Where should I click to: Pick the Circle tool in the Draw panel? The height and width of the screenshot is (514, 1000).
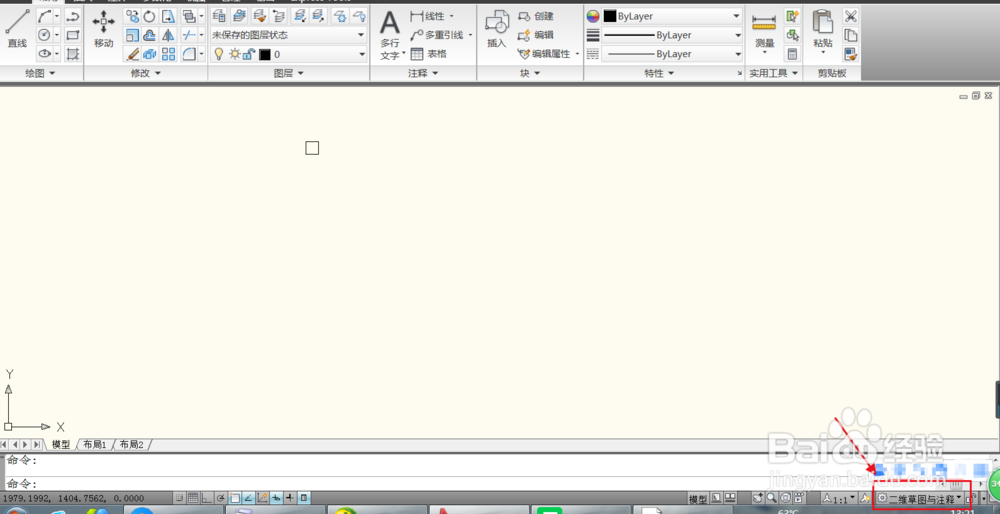coord(45,35)
